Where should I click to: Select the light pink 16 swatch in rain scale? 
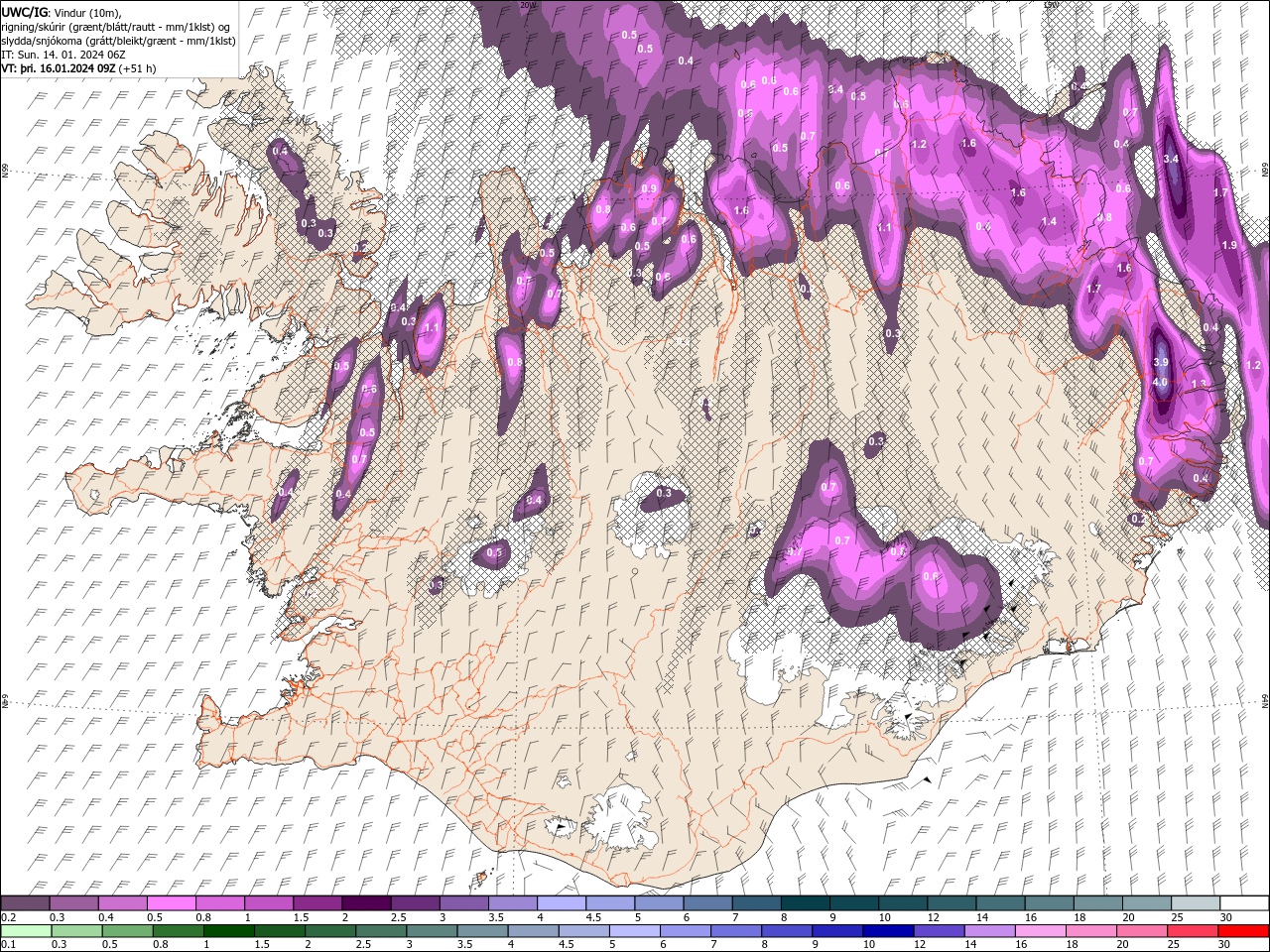pyautogui.click(x=1040, y=931)
